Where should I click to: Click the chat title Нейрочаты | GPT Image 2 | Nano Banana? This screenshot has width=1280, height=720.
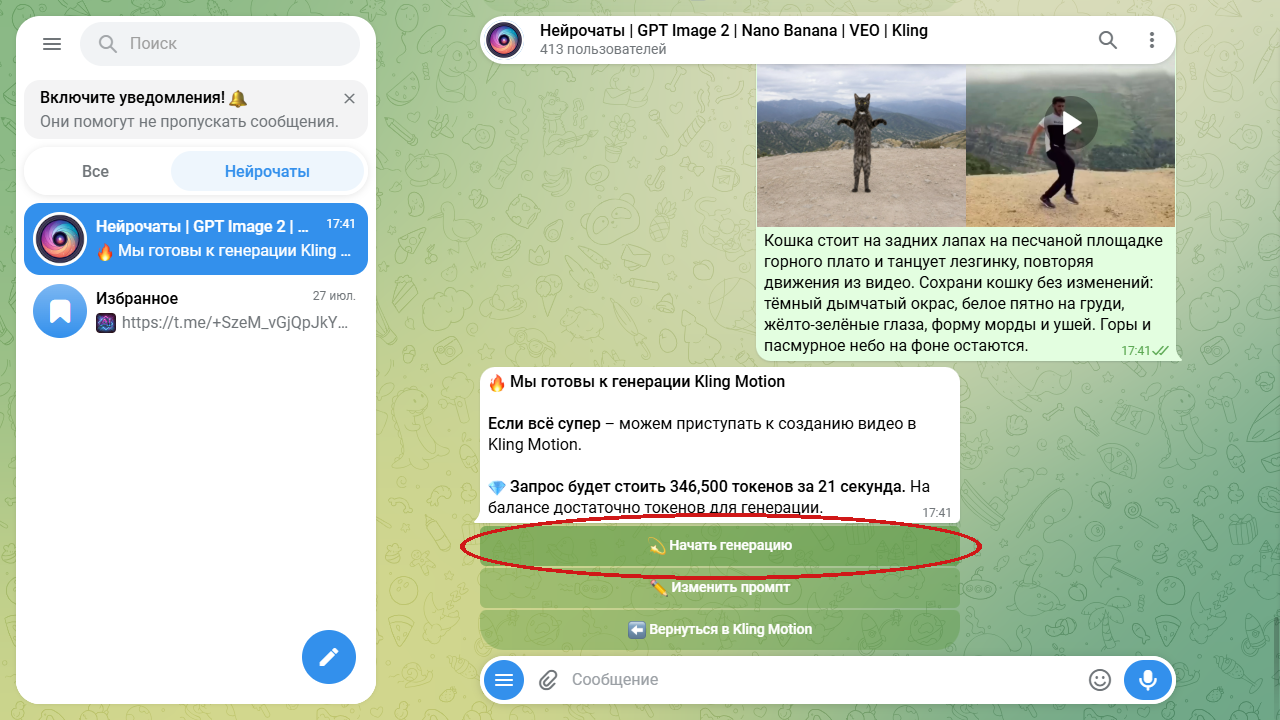[x=734, y=31]
